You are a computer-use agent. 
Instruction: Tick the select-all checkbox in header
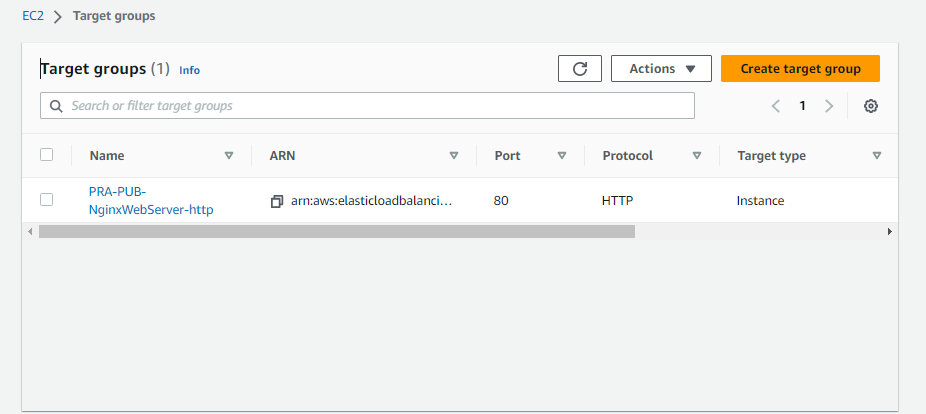point(47,155)
